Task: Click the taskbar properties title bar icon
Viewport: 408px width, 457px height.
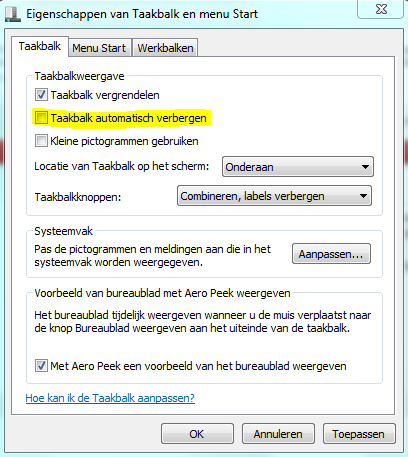Action: 13,14
